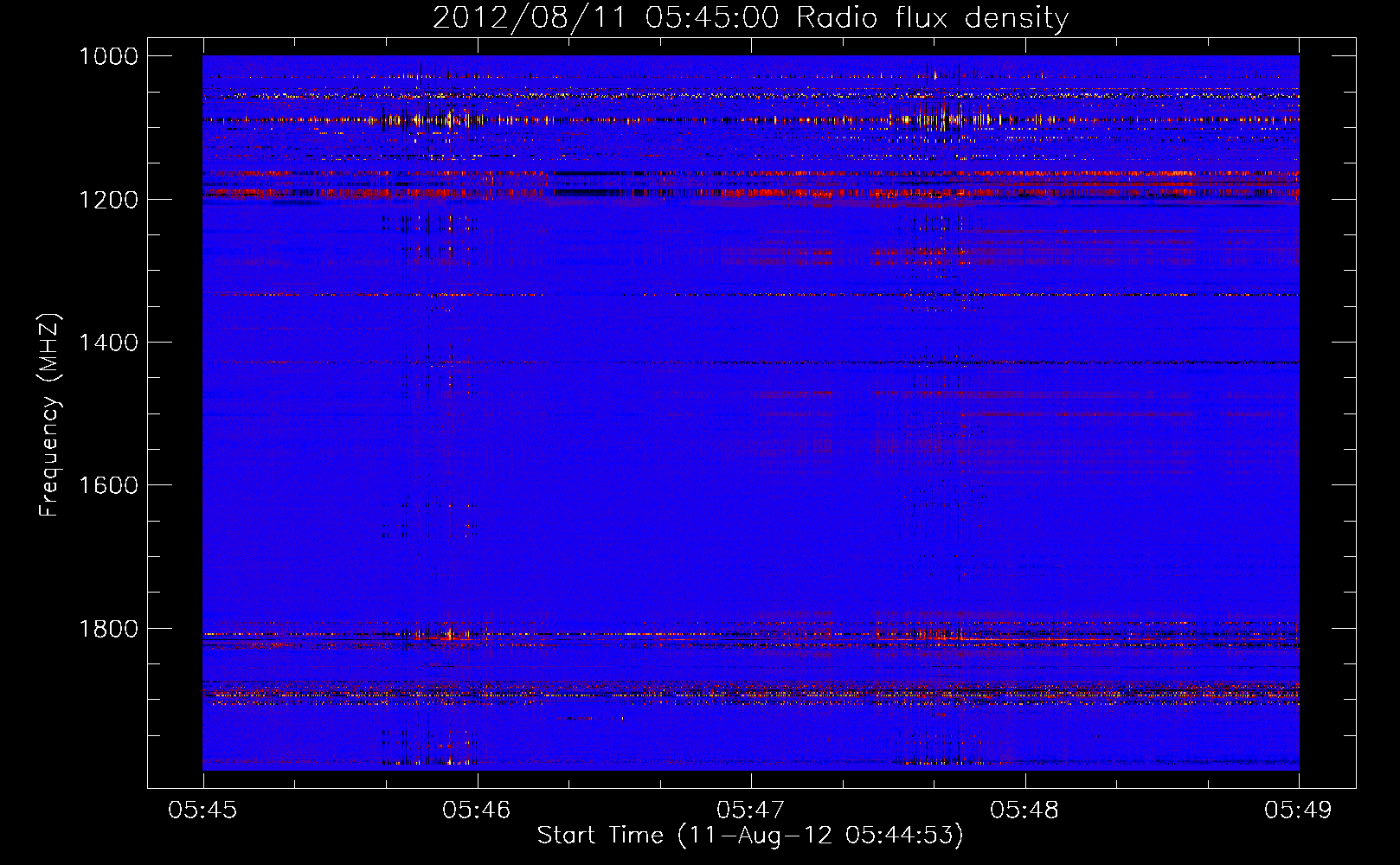The height and width of the screenshot is (865, 1400).
Task: Click the 05:48 time tick label
Action: tap(1024, 810)
